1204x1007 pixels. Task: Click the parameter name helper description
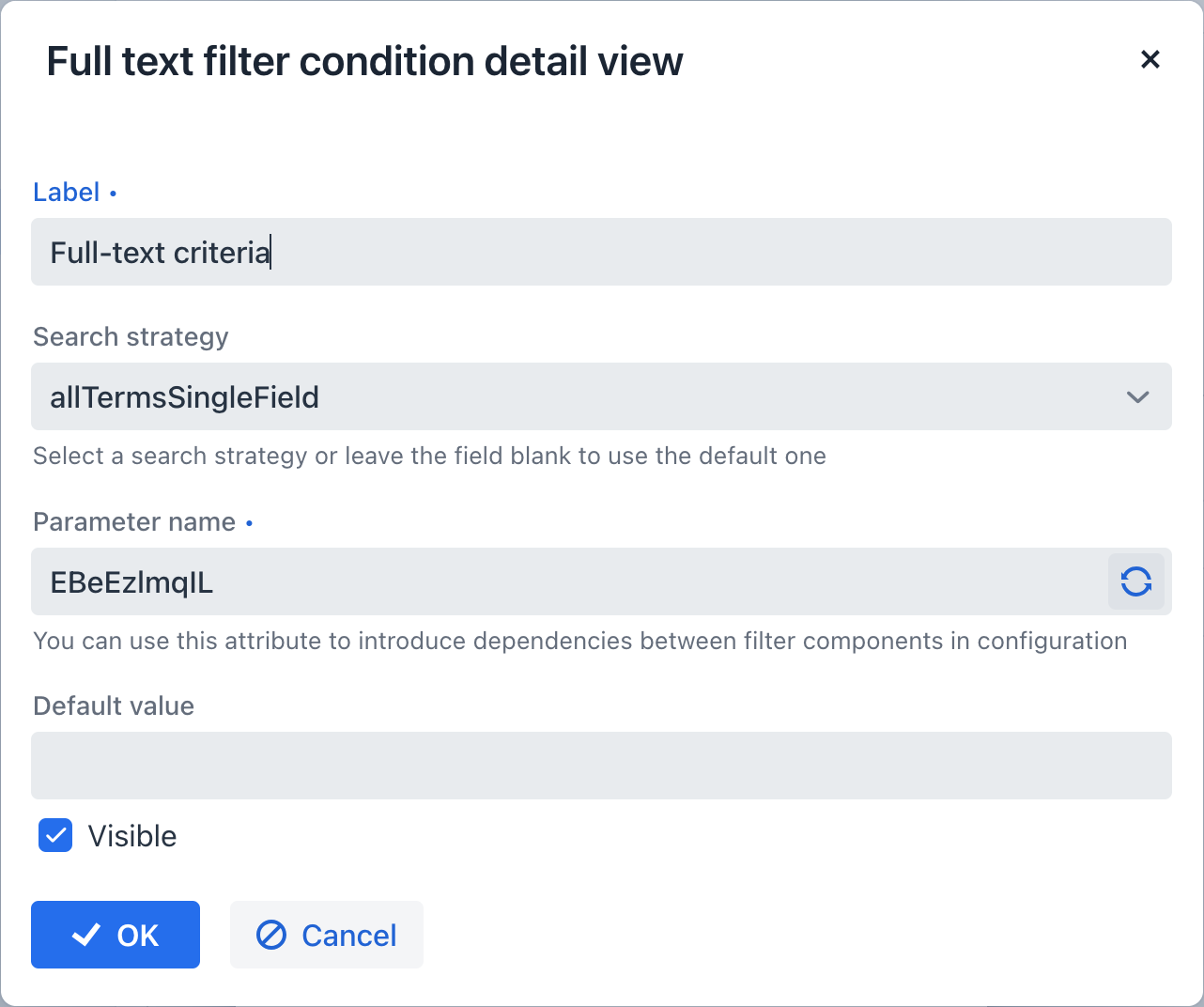pos(579,642)
